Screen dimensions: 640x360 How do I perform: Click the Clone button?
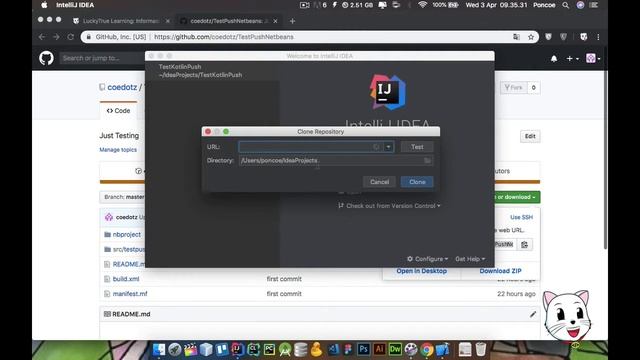[x=417, y=182]
